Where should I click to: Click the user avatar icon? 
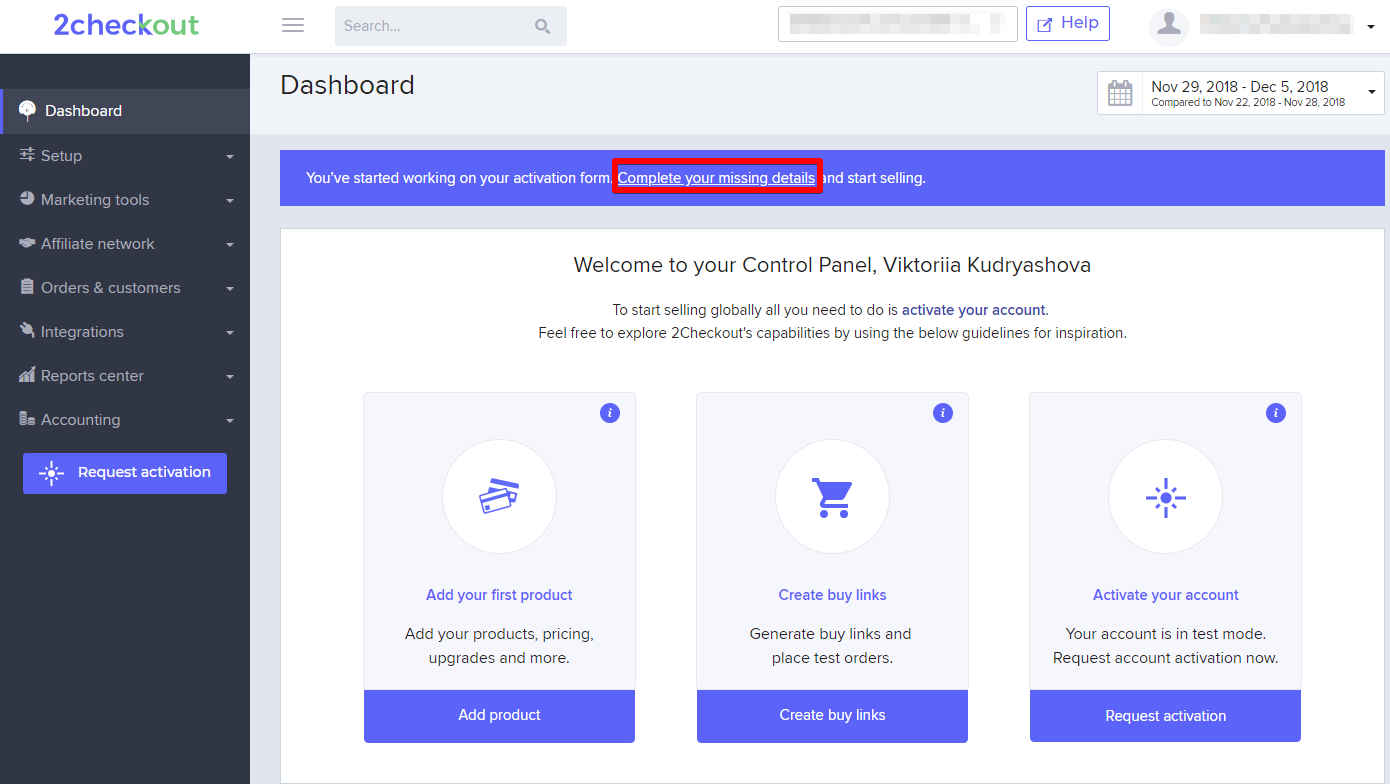coord(1169,26)
